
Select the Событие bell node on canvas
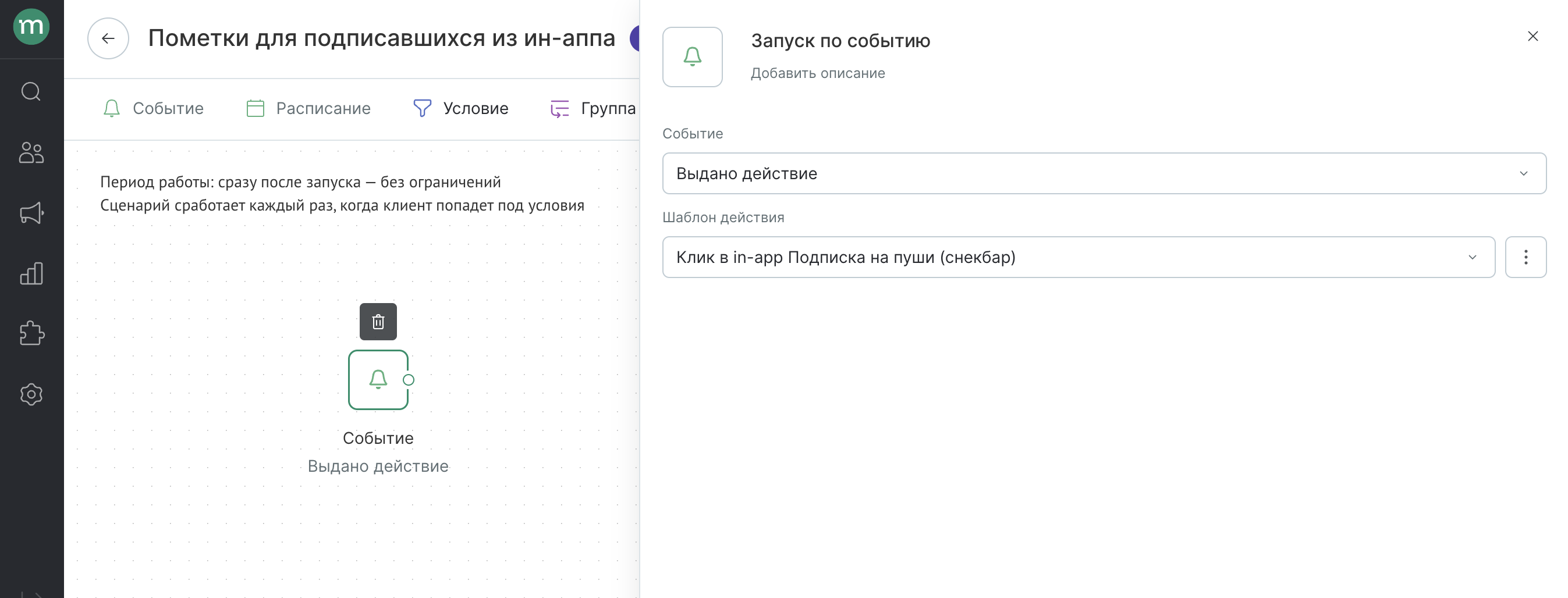point(378,380)
